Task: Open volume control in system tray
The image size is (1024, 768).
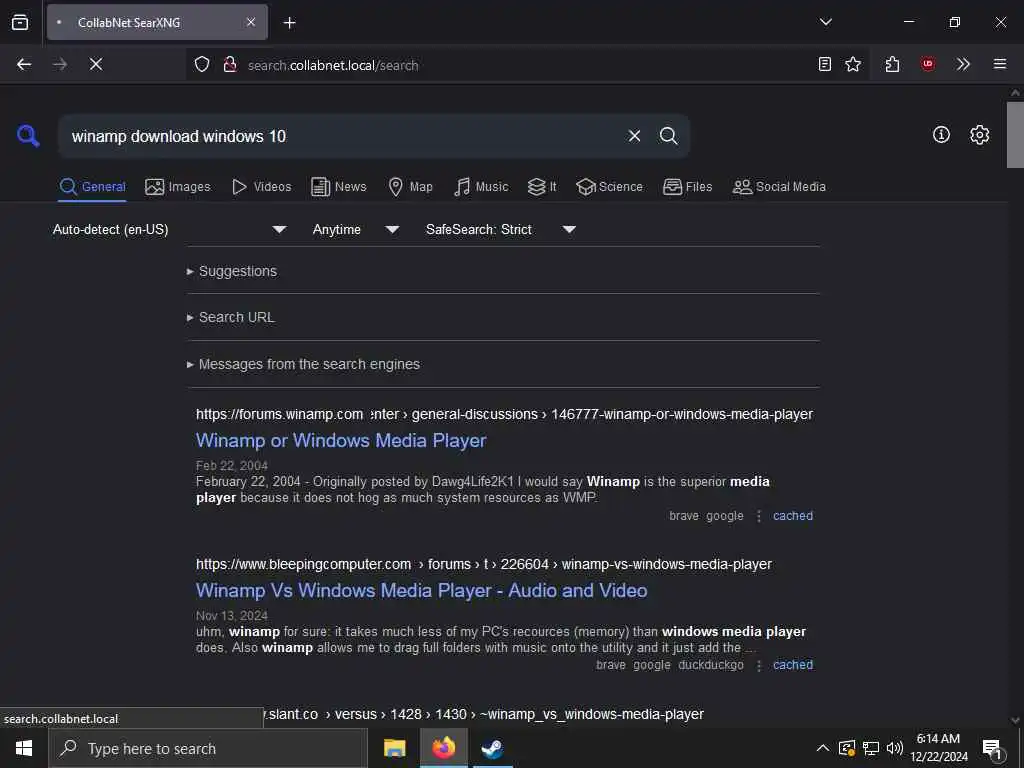Action: 894,748
